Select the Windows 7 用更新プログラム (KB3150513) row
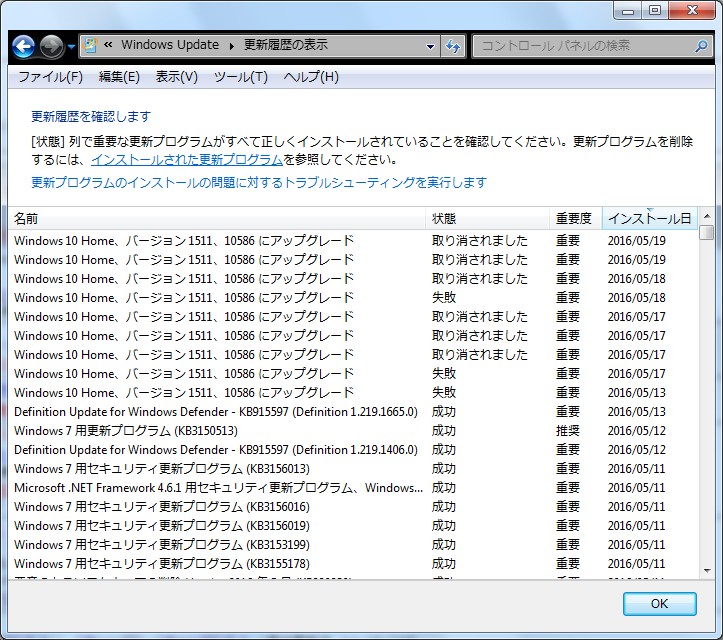 [x=353, y=431]
